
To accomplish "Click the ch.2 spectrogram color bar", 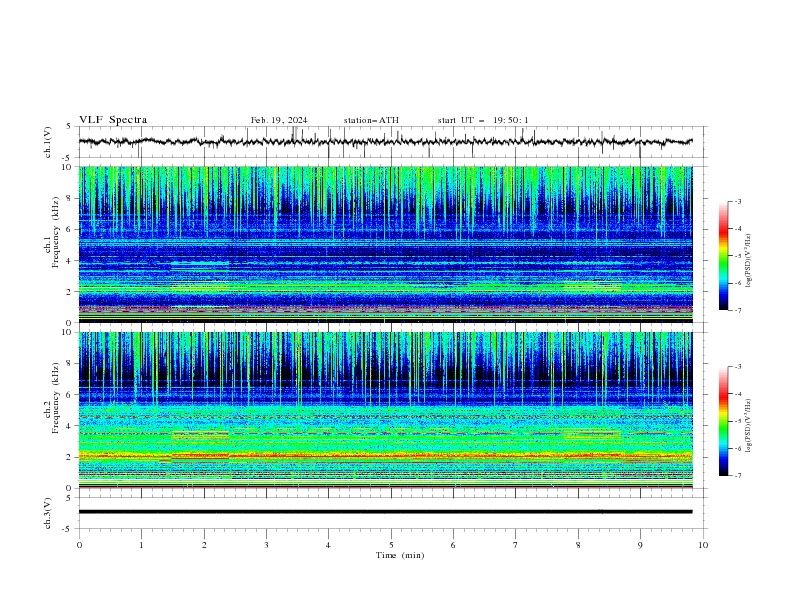I will [x=723, y=421].
